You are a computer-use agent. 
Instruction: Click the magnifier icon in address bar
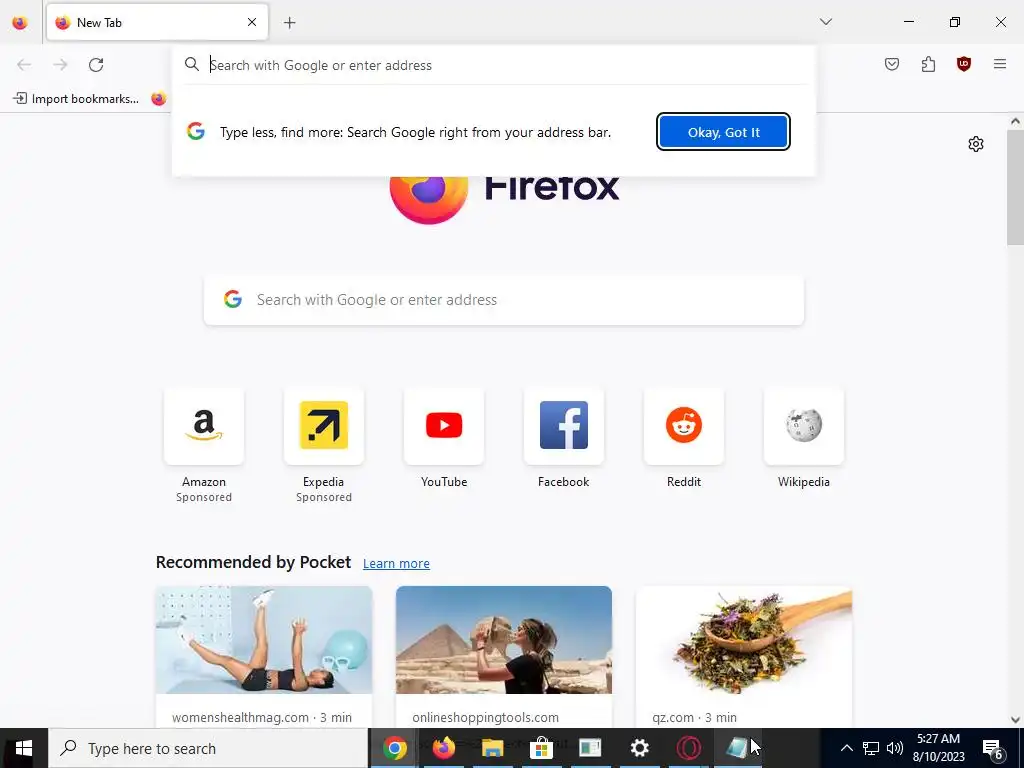191,64
